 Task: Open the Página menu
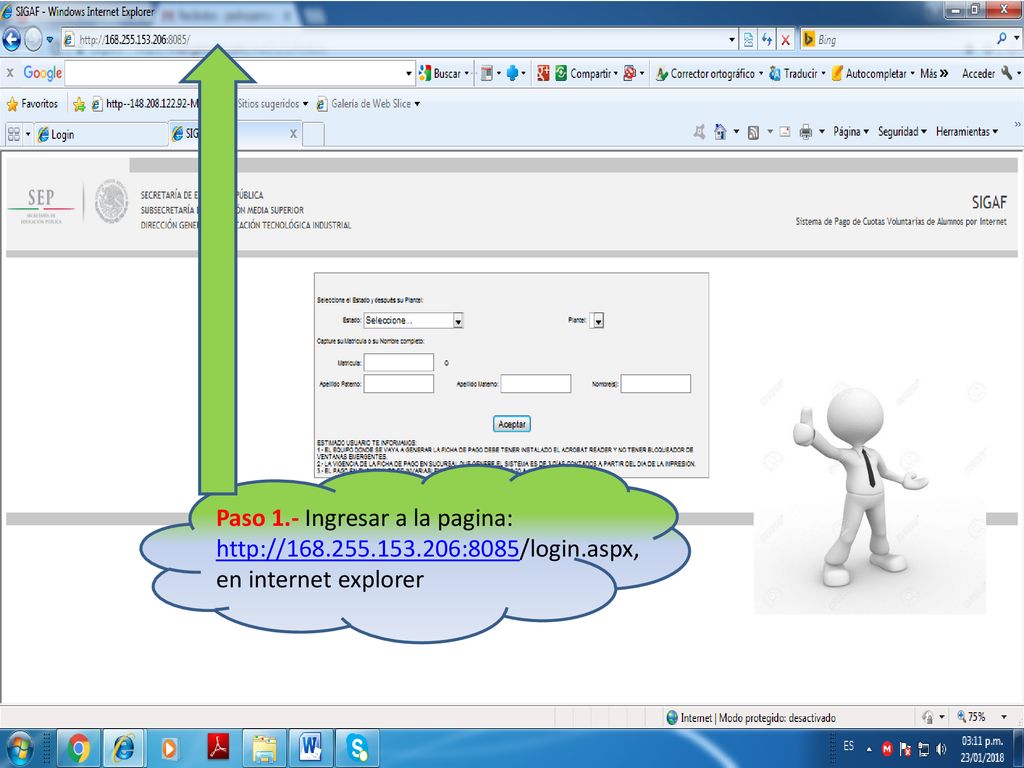[850, 132]
